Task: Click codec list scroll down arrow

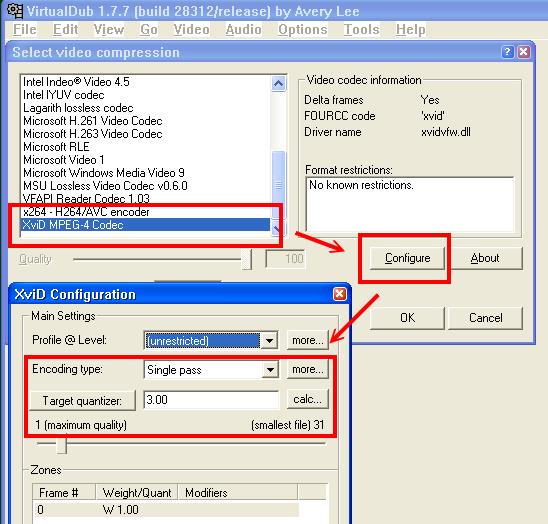Action: [278, 228]
